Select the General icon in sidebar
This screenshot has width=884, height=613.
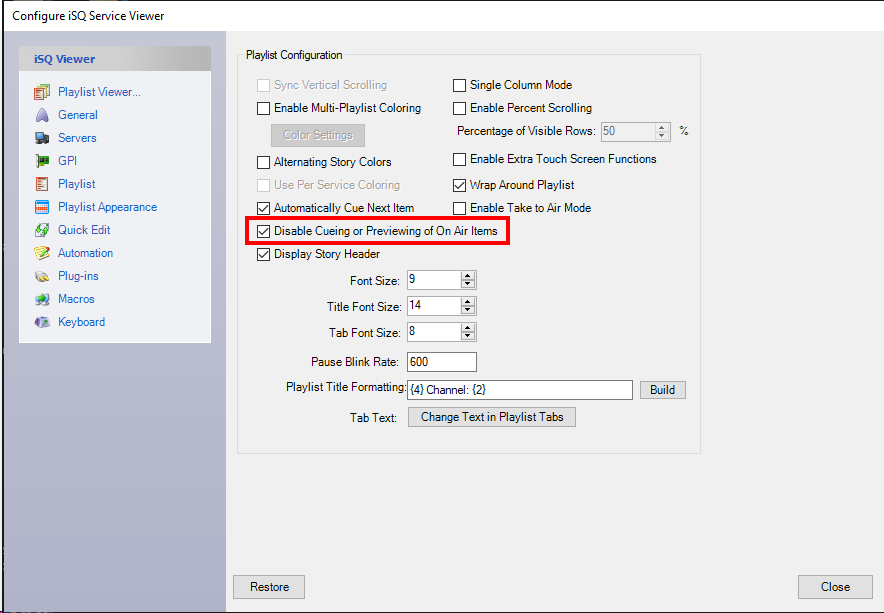point(42,115)
